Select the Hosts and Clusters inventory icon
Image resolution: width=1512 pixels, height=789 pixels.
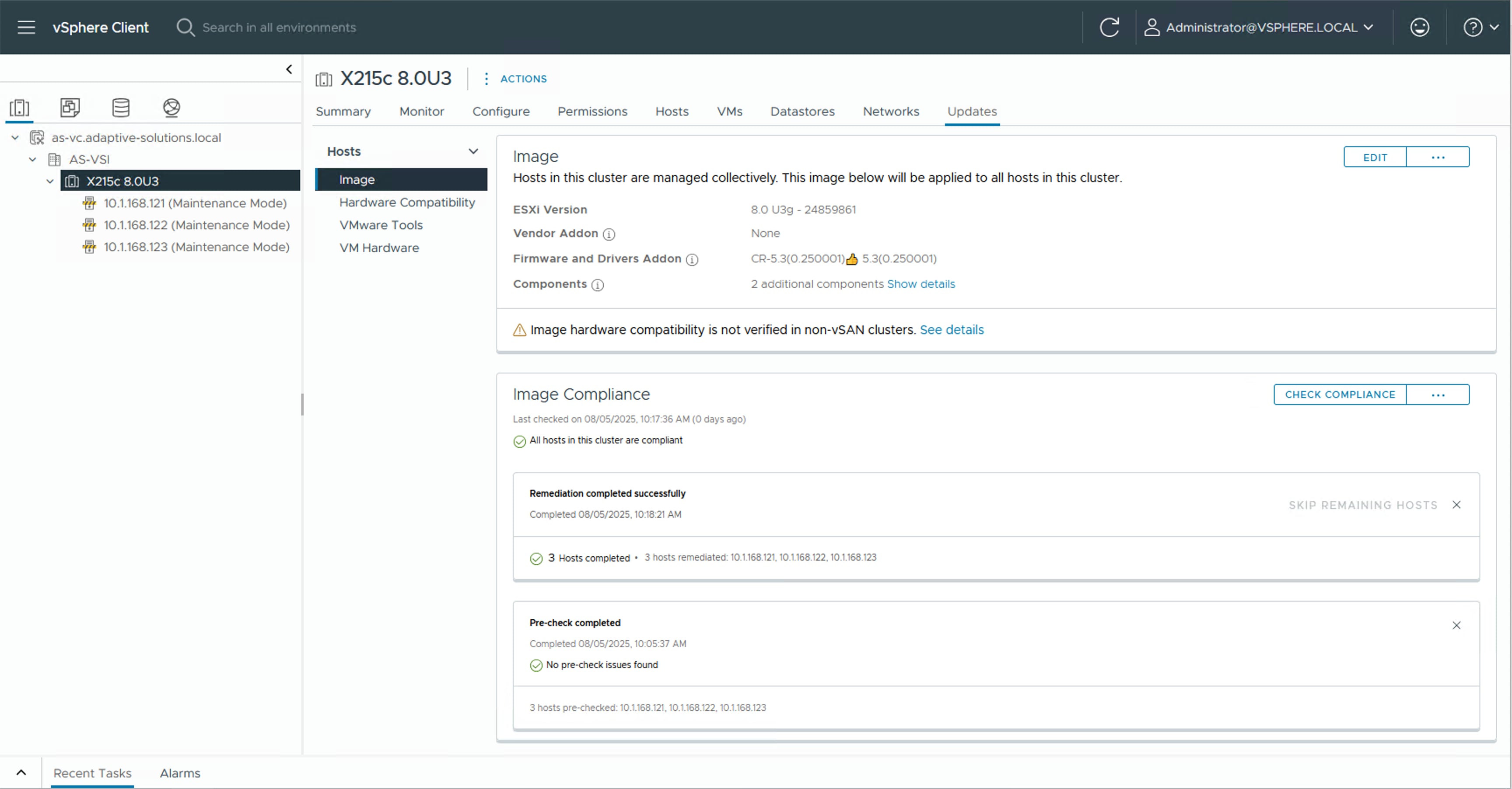pyautogui.click(x=19, y=108)
